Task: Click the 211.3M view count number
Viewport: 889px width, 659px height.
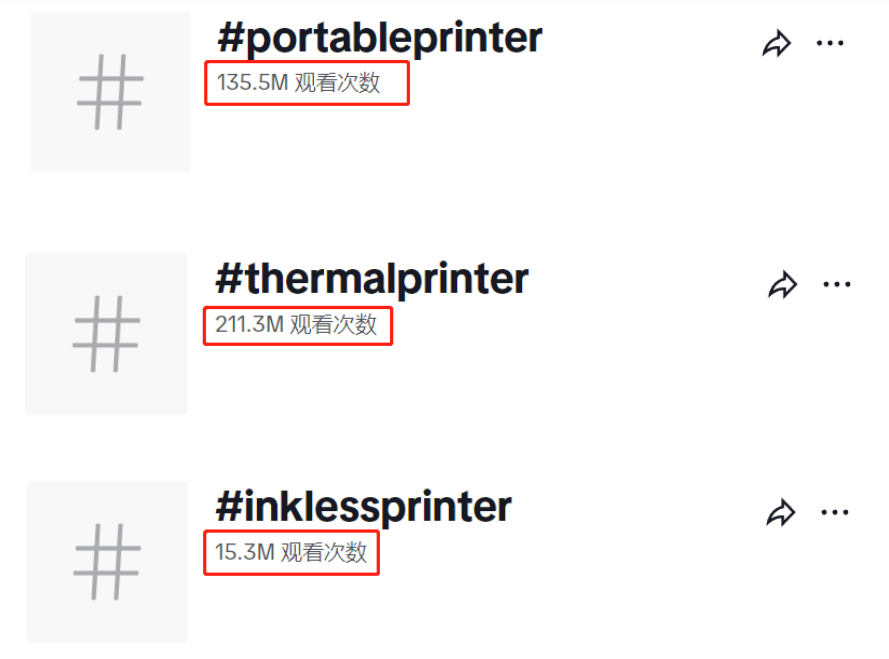Action: coord(249,325)
